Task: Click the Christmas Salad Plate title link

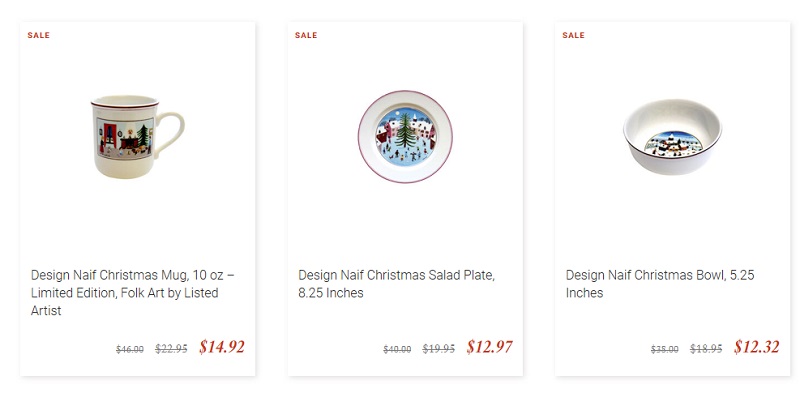Action: [396, 284]
